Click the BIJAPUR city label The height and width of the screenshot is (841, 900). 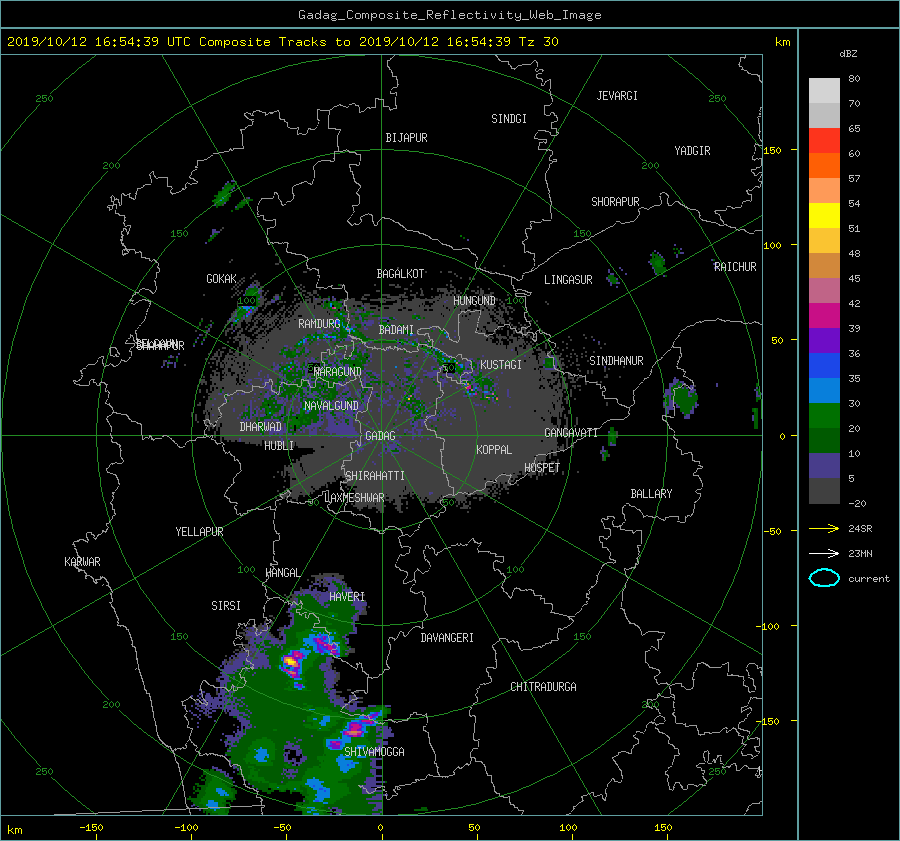[406, 138]
